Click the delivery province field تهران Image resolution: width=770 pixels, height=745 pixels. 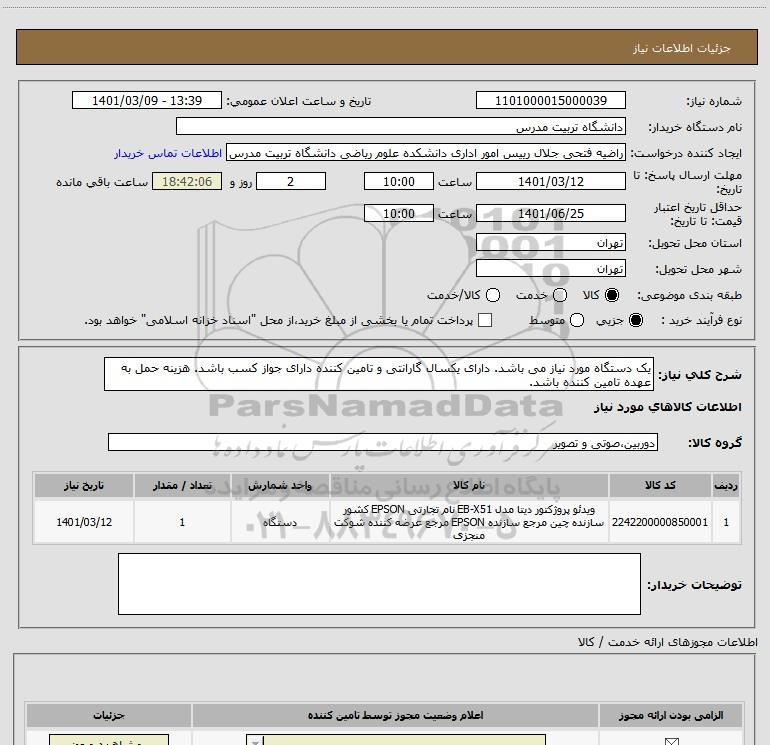coord(550,243)
